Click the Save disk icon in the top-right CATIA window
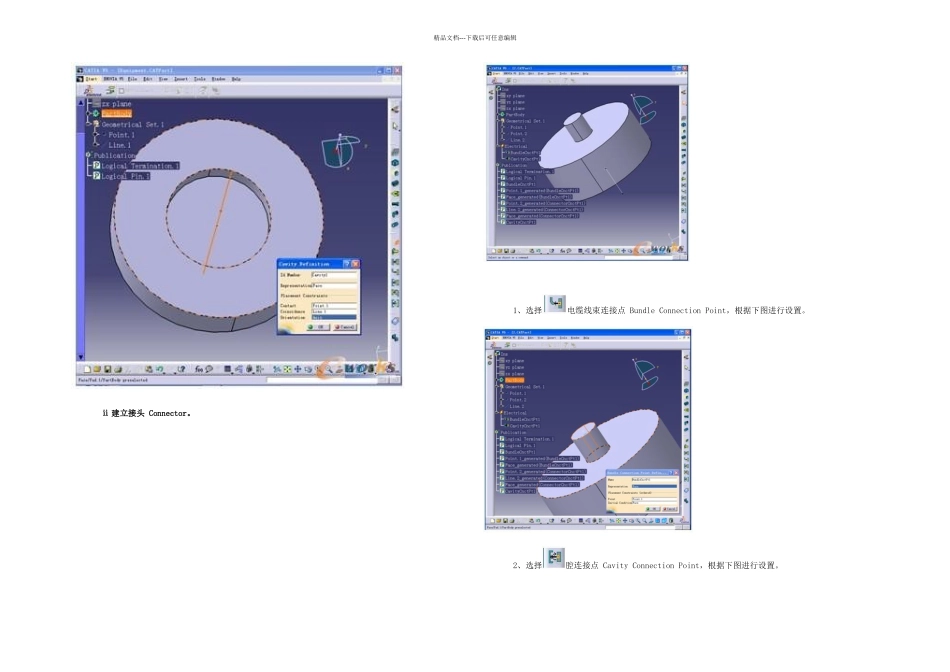The width and height of the screenshot is (950, 672). (507, 251)
